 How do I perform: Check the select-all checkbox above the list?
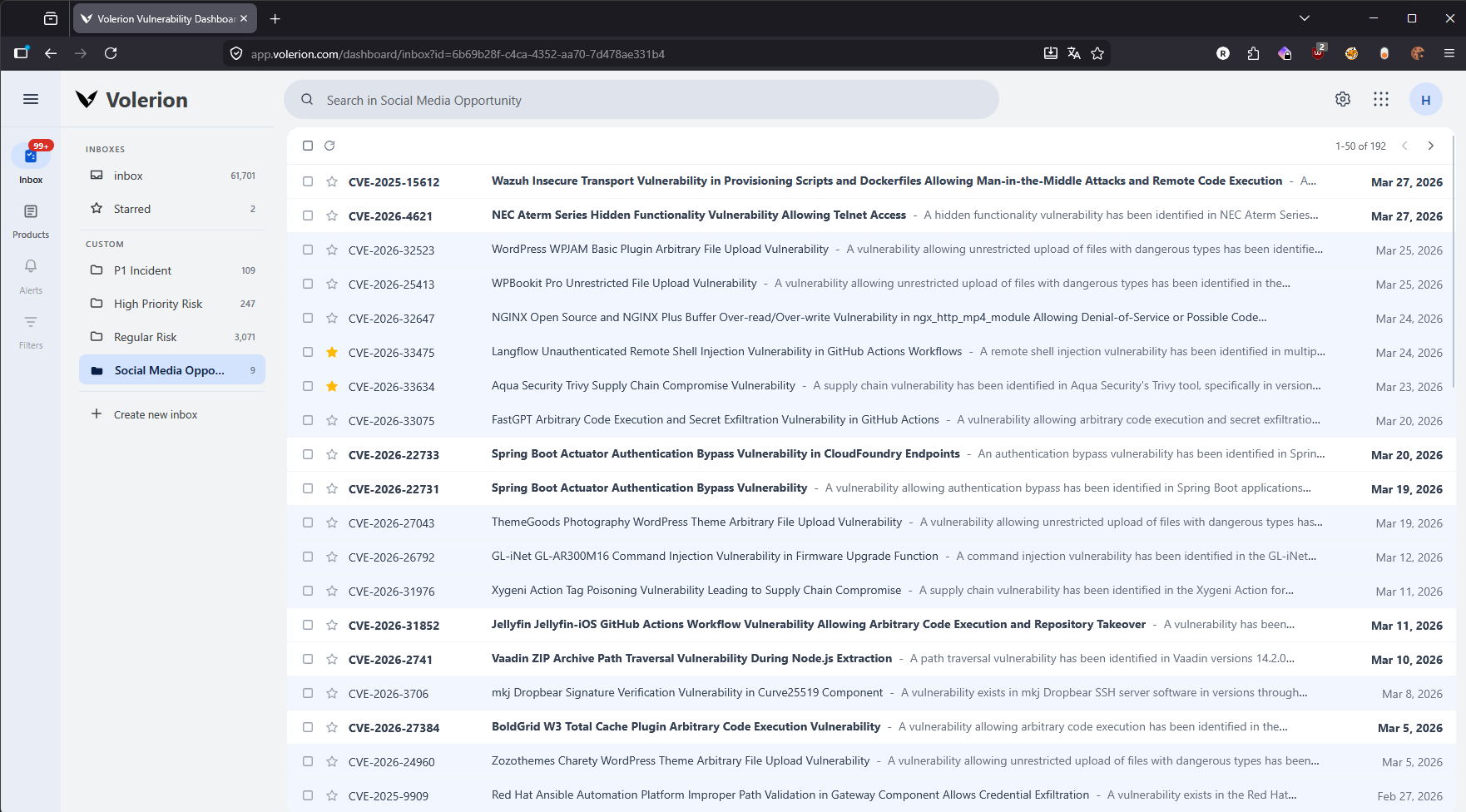point(308,145)
